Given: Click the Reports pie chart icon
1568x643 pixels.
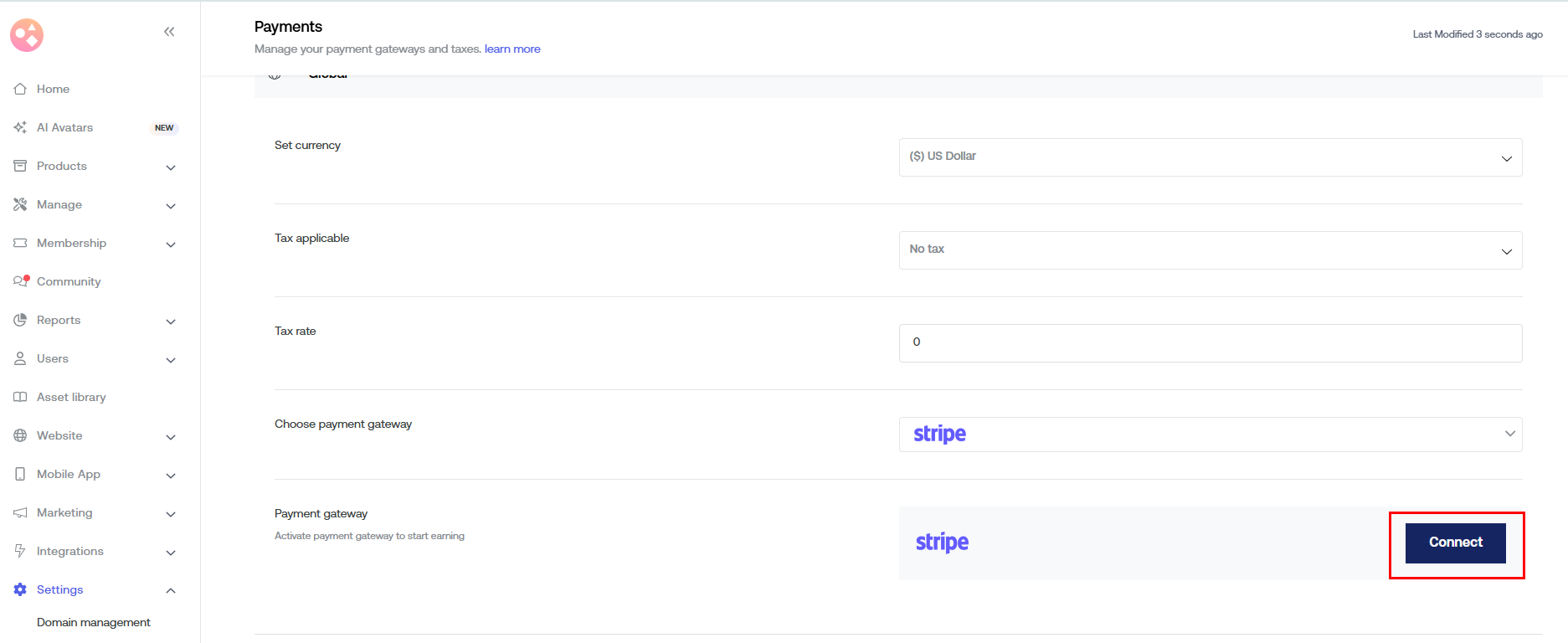Looking at the screenshot, I should coord(20,320).
